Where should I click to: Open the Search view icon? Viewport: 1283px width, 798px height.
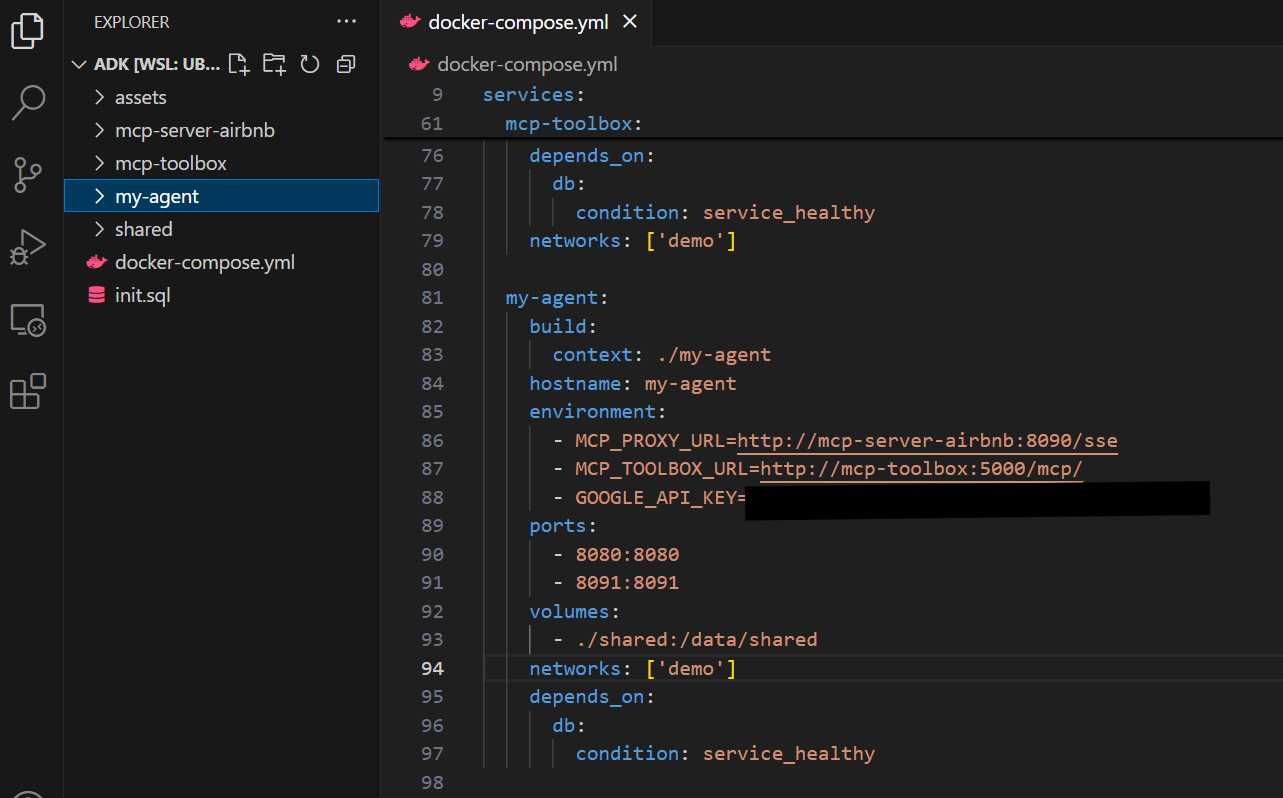pyautogui.click(x=27, y=102)
